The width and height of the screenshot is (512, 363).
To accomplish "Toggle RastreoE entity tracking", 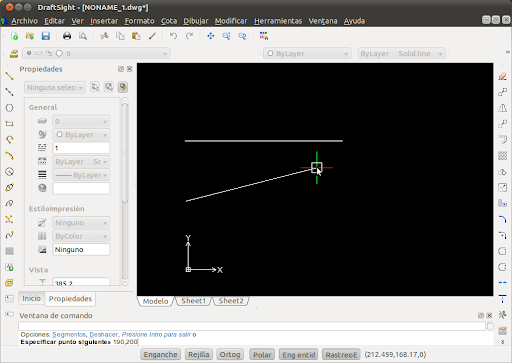I will point(341,354).
